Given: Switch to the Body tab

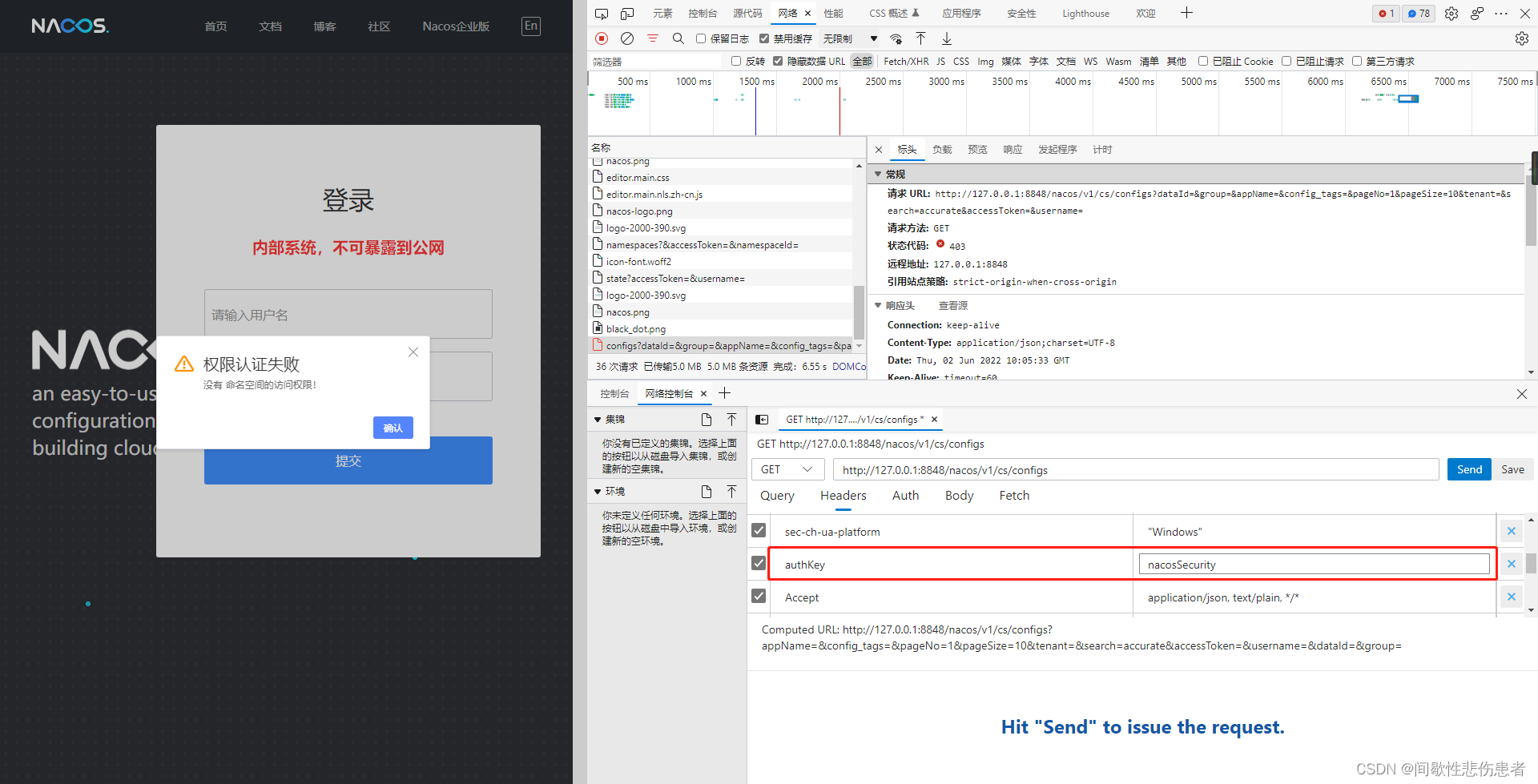Looking at the screenshot, I should coord(959,496).
